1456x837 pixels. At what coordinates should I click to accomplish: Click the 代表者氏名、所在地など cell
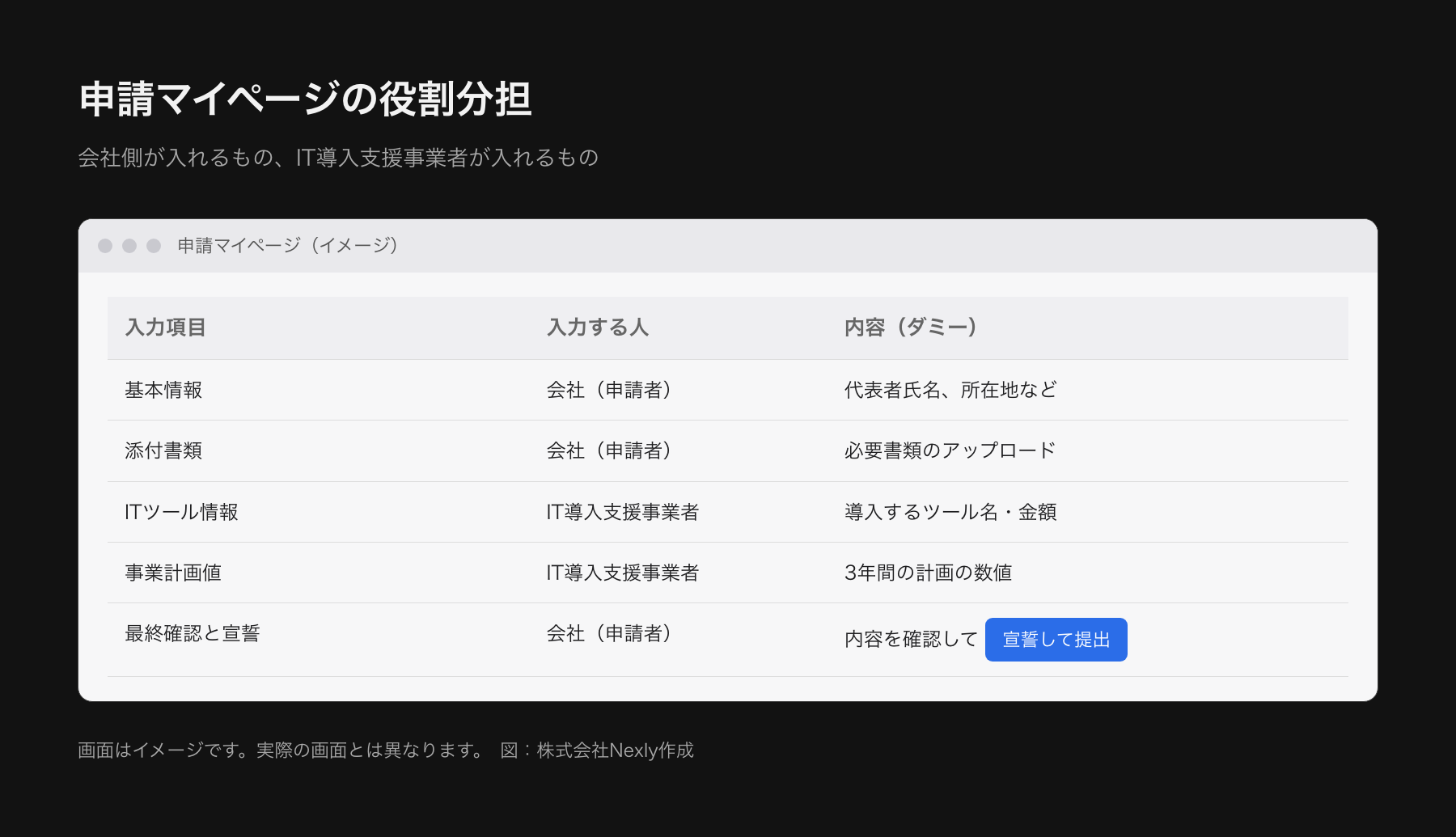pos(950,391)
